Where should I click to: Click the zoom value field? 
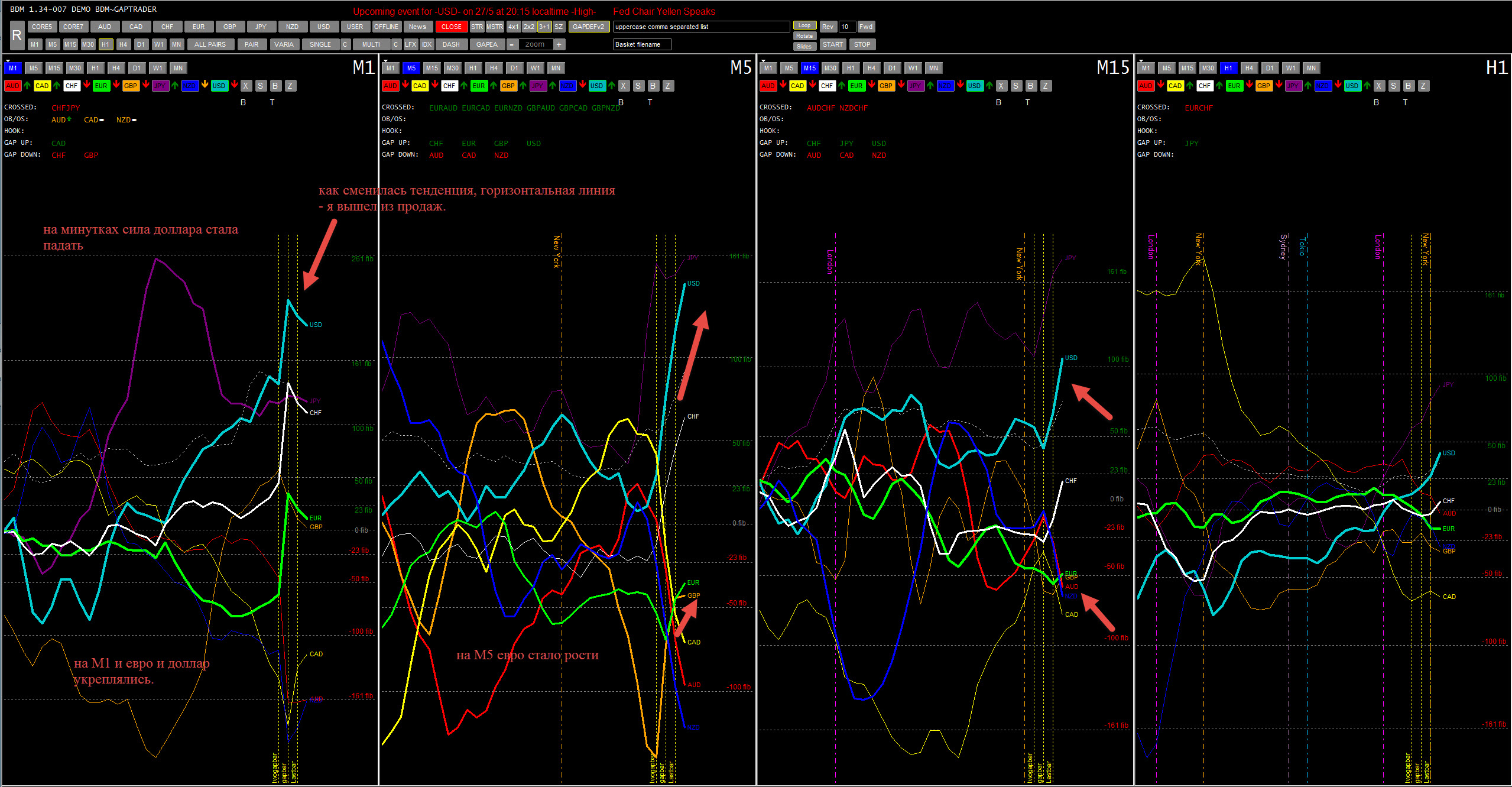coord(536,44)
